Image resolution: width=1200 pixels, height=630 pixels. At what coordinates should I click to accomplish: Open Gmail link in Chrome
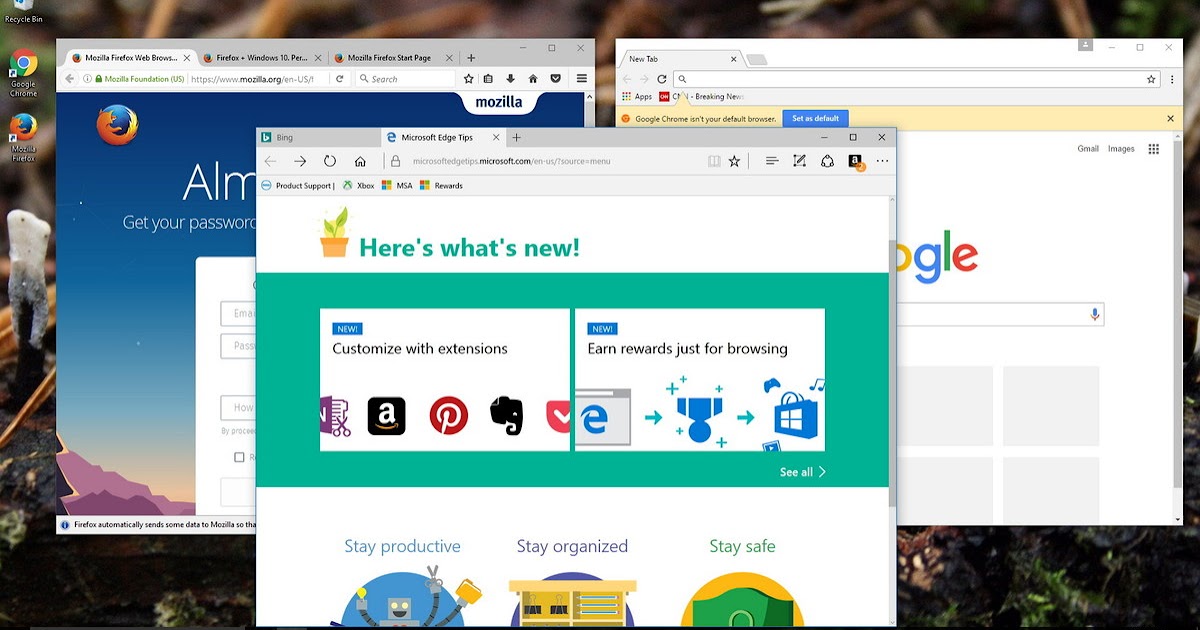(x=1088, y=149)
